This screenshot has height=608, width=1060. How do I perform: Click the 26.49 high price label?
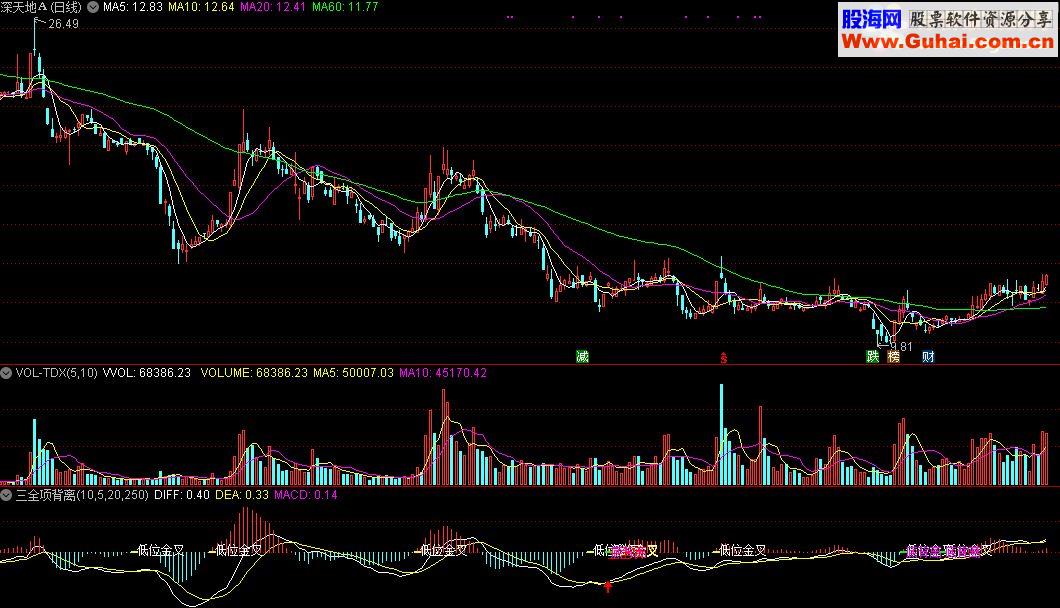[64, 24]
